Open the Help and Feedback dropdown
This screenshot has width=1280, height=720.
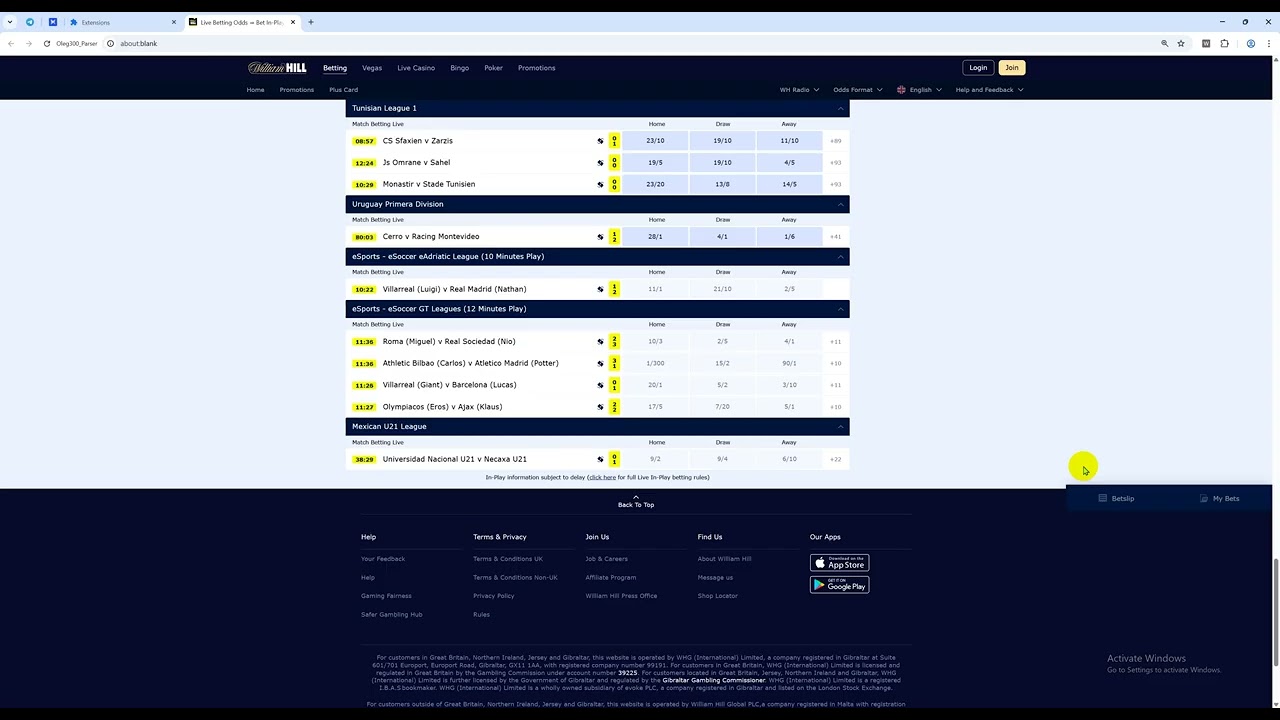989,90
